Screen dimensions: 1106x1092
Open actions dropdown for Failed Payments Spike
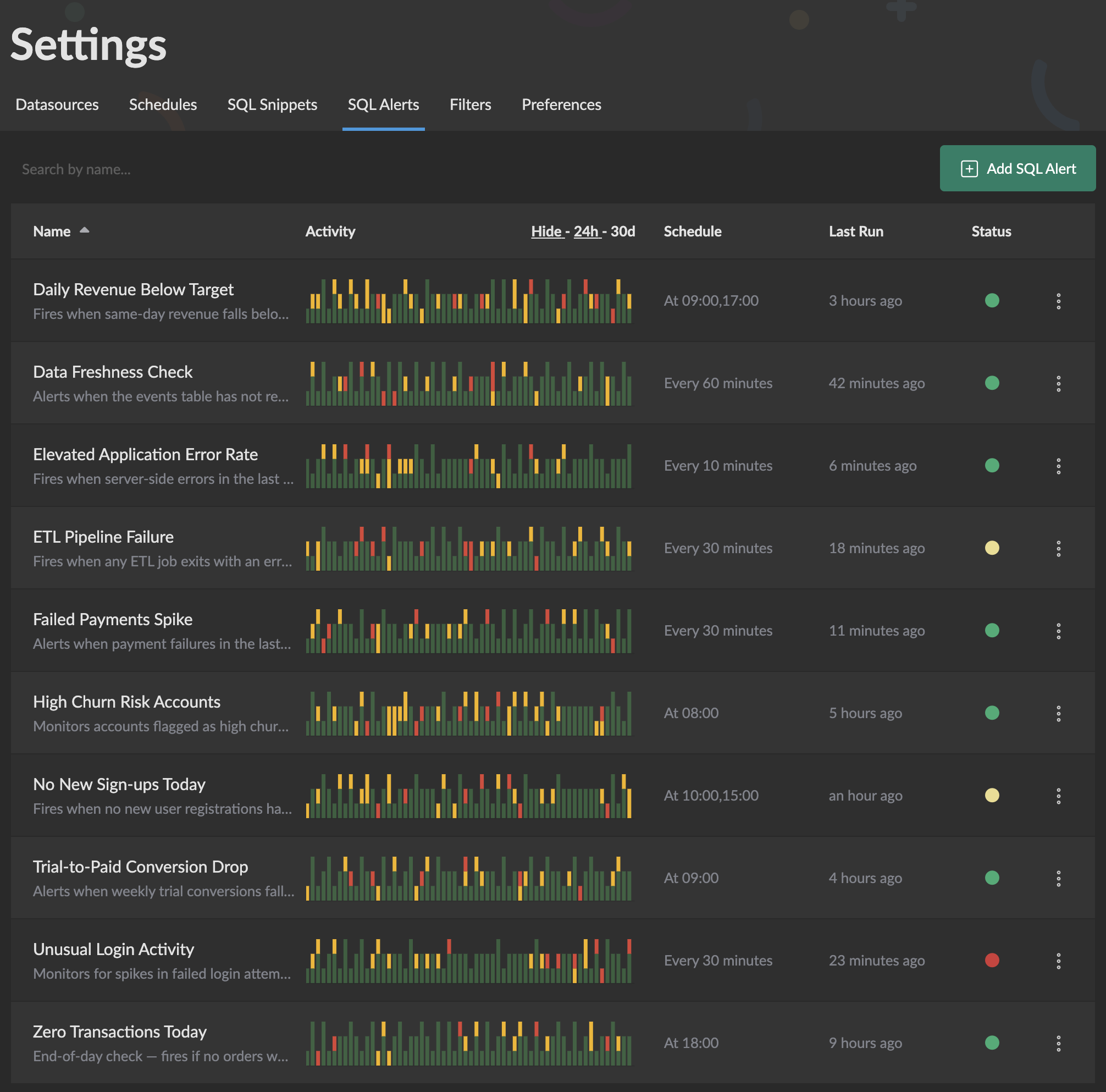(x=1058, y=631)
